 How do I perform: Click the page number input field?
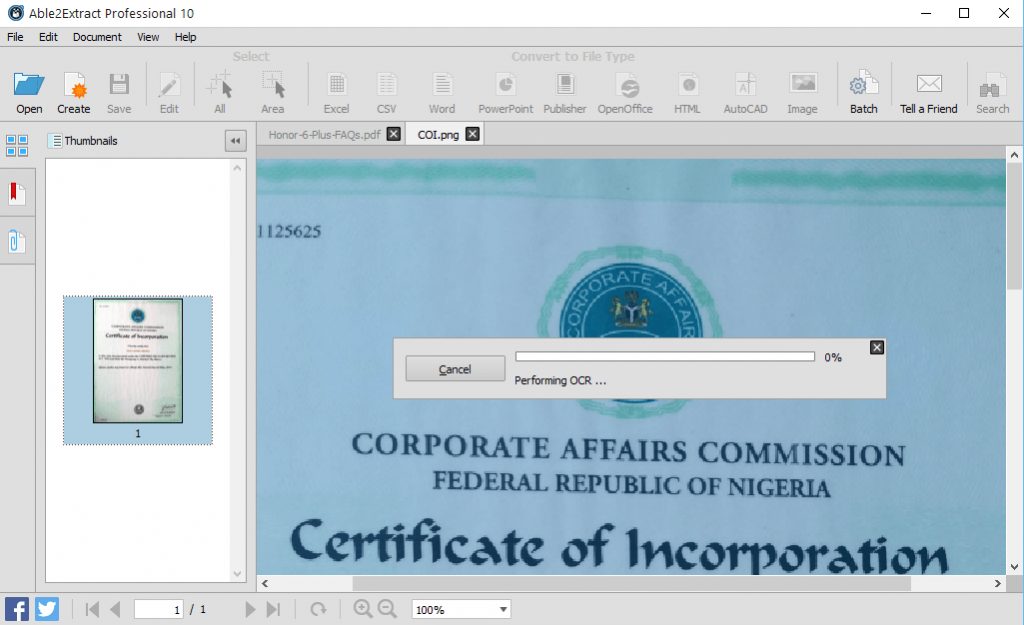point(159,609)
